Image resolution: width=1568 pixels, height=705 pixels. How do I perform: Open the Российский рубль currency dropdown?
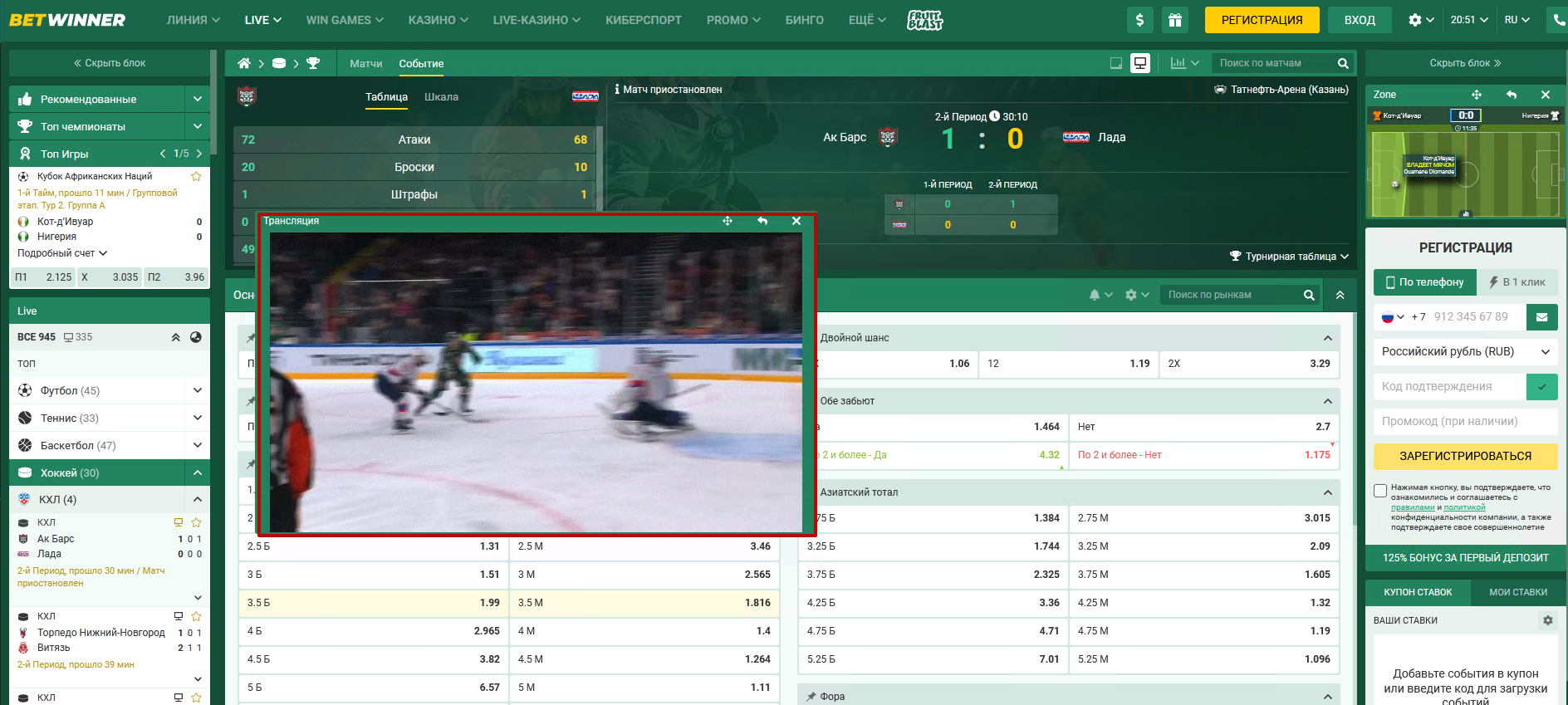coord(1465,351)
